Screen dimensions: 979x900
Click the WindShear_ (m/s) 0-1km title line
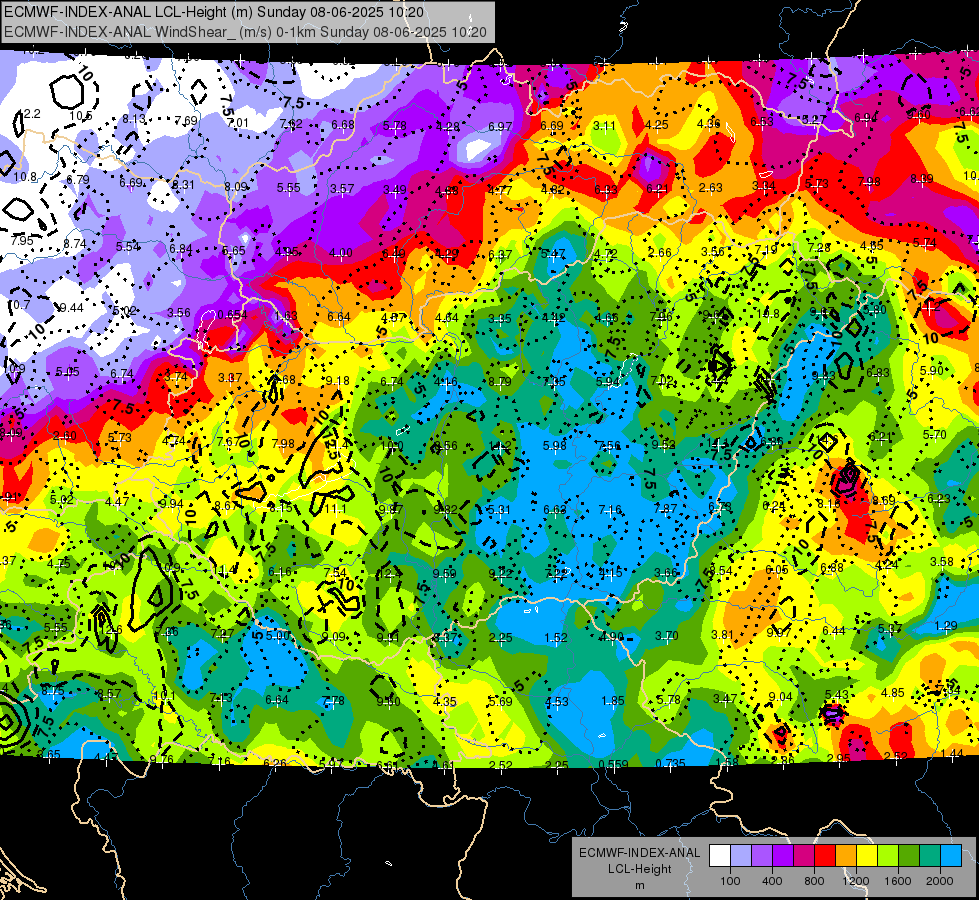coord(245,32)
